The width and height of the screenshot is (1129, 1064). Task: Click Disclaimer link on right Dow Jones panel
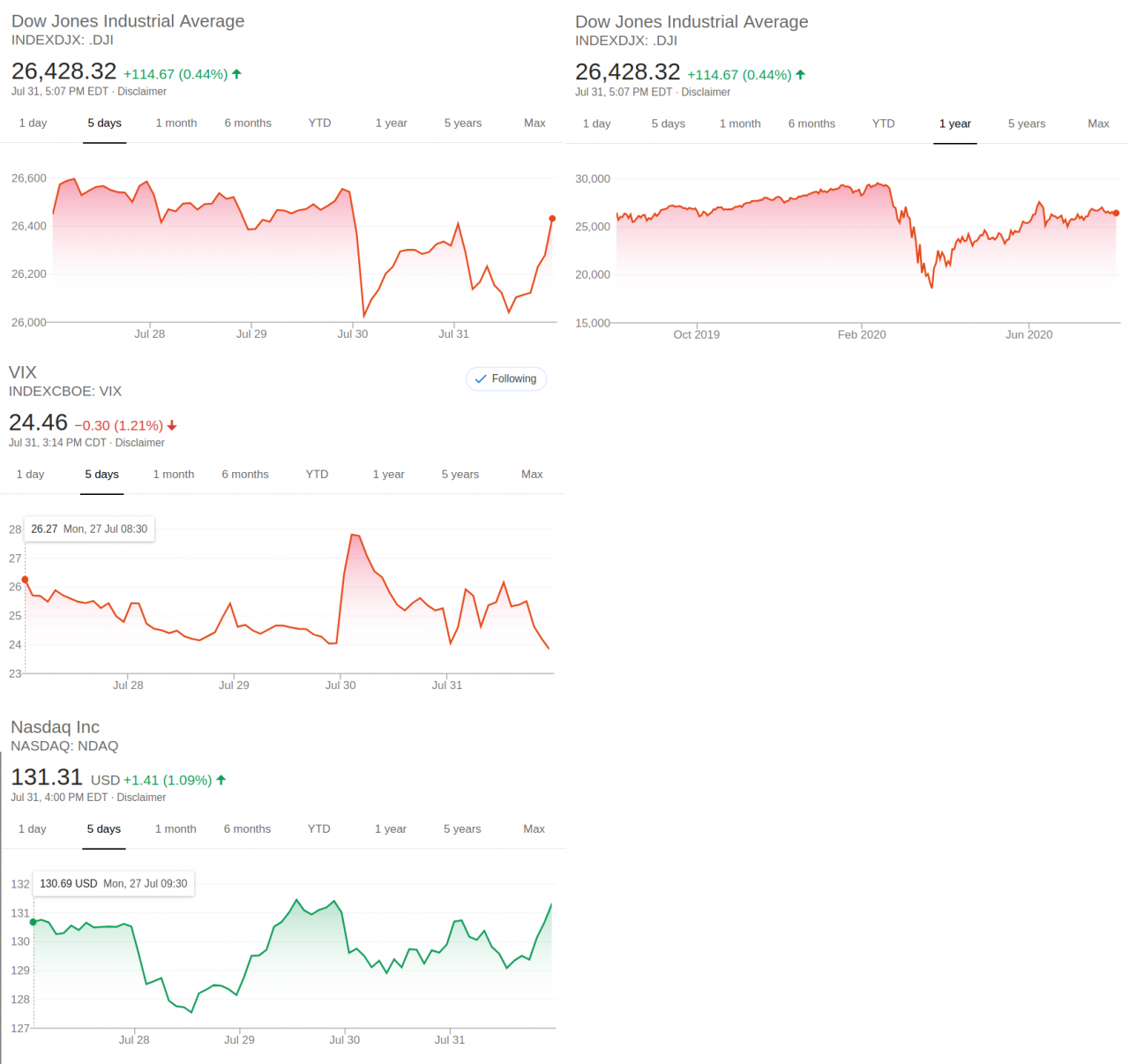pyautogui.click(x=706, y=93)
